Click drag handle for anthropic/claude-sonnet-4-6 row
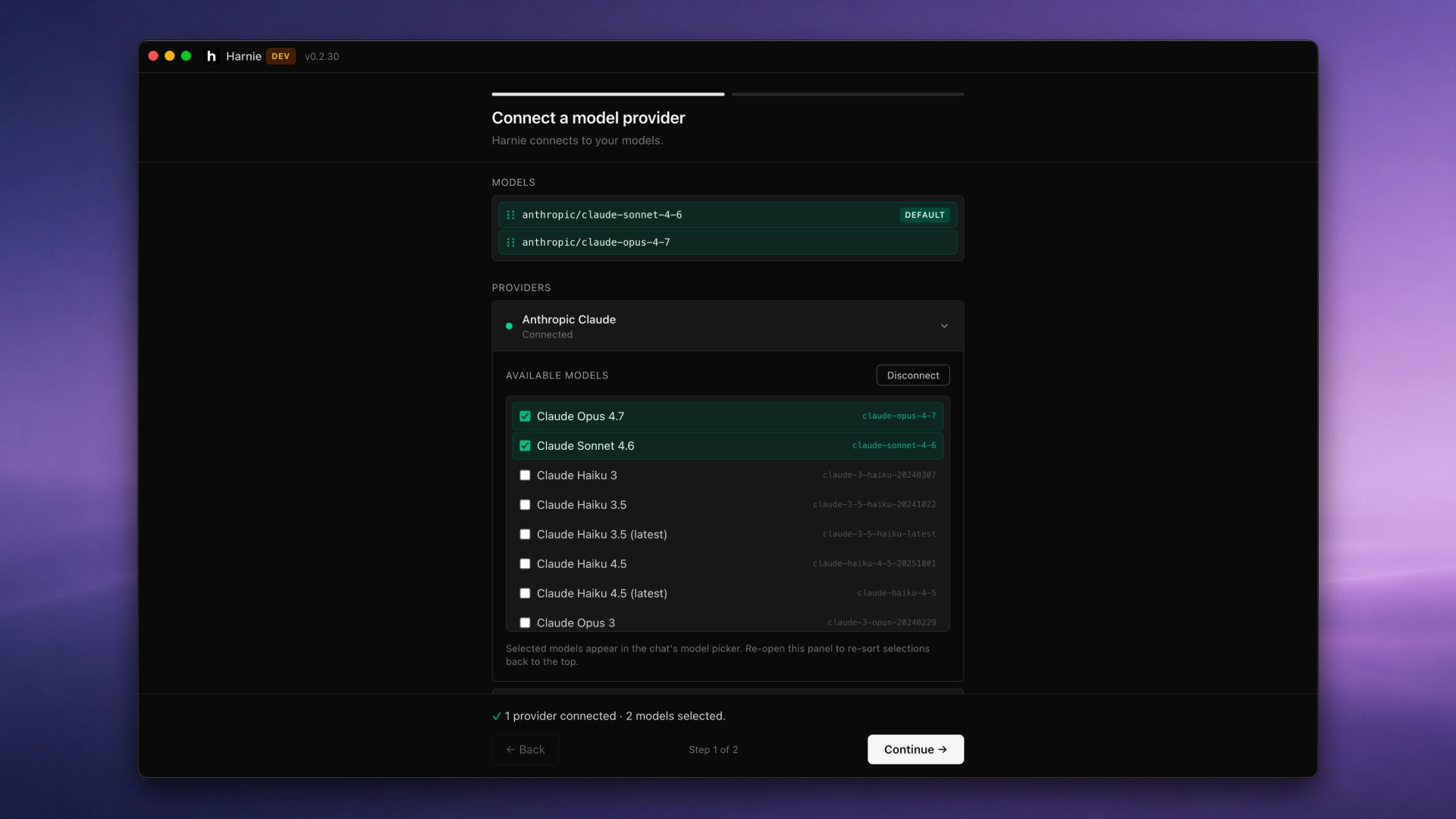Viewport: 1456px width, 819px height. (x=510, y=215)
